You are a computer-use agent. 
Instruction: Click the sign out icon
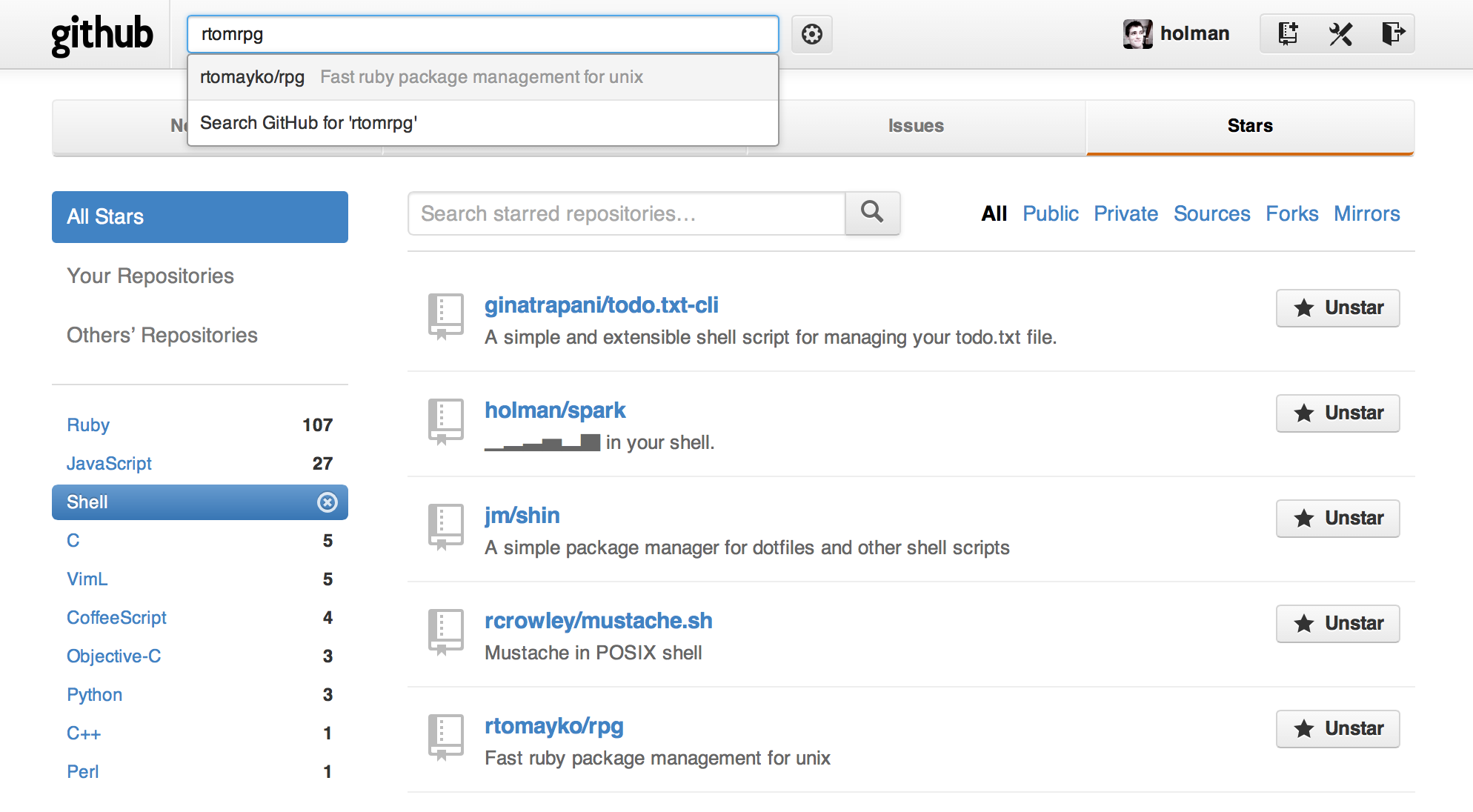(x=1392, y=34)
